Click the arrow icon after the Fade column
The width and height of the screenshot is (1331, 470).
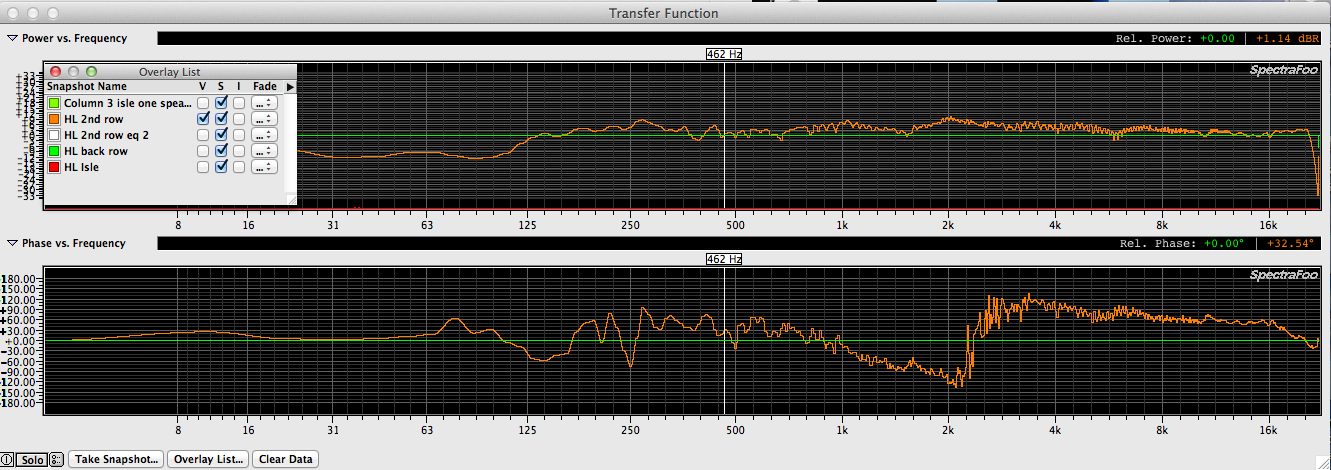click(290, 87)
